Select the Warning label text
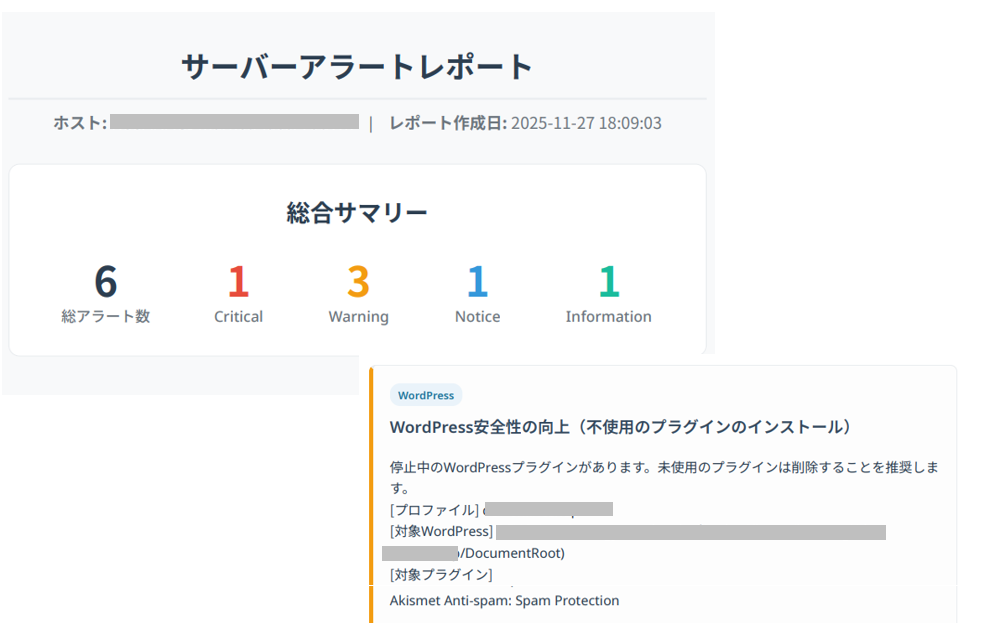 click(x=358, y=317)
